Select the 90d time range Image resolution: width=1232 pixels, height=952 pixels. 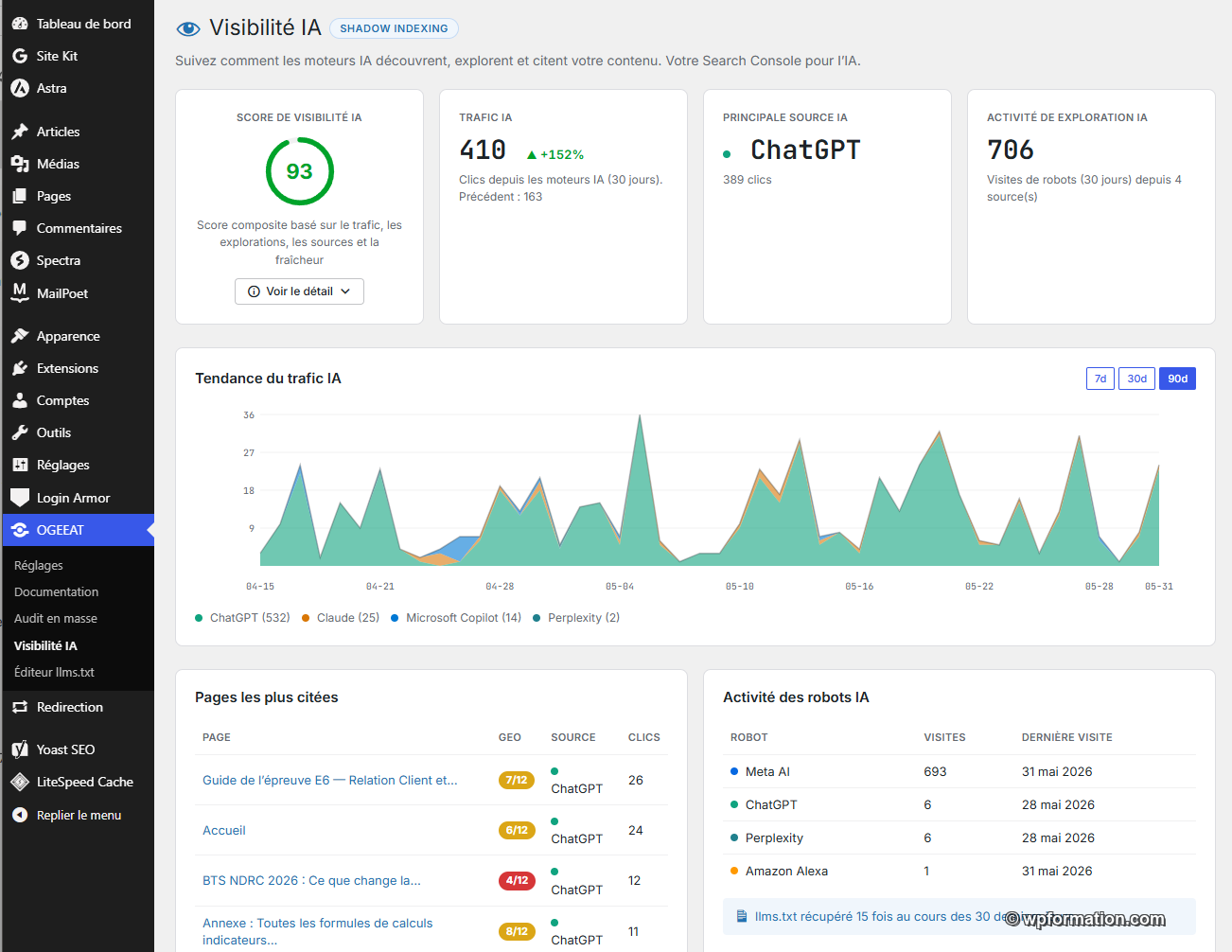(1177, 379)
